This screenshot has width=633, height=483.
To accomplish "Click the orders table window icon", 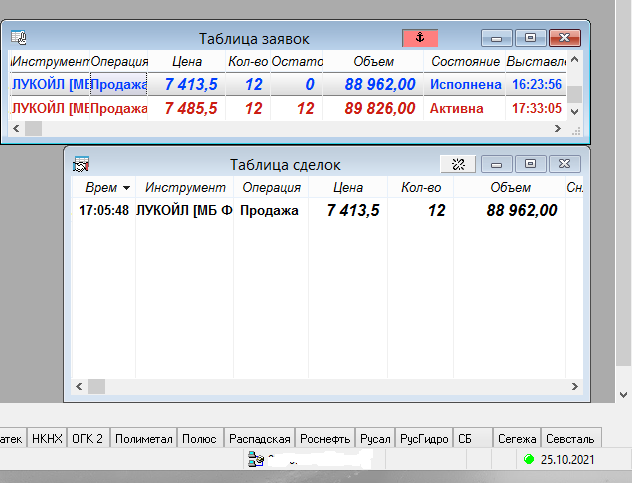I will point(19,38).
